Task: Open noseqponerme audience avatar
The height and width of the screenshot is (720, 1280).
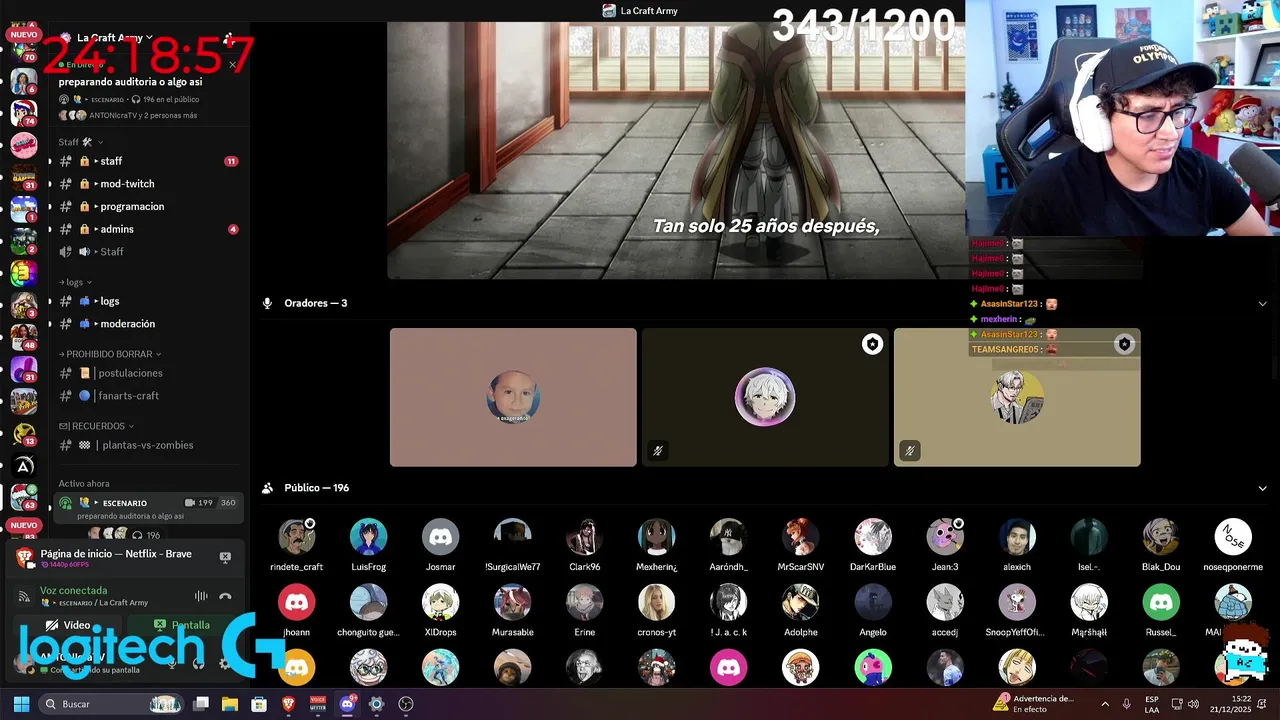Action: click(x=1233, y=537)
